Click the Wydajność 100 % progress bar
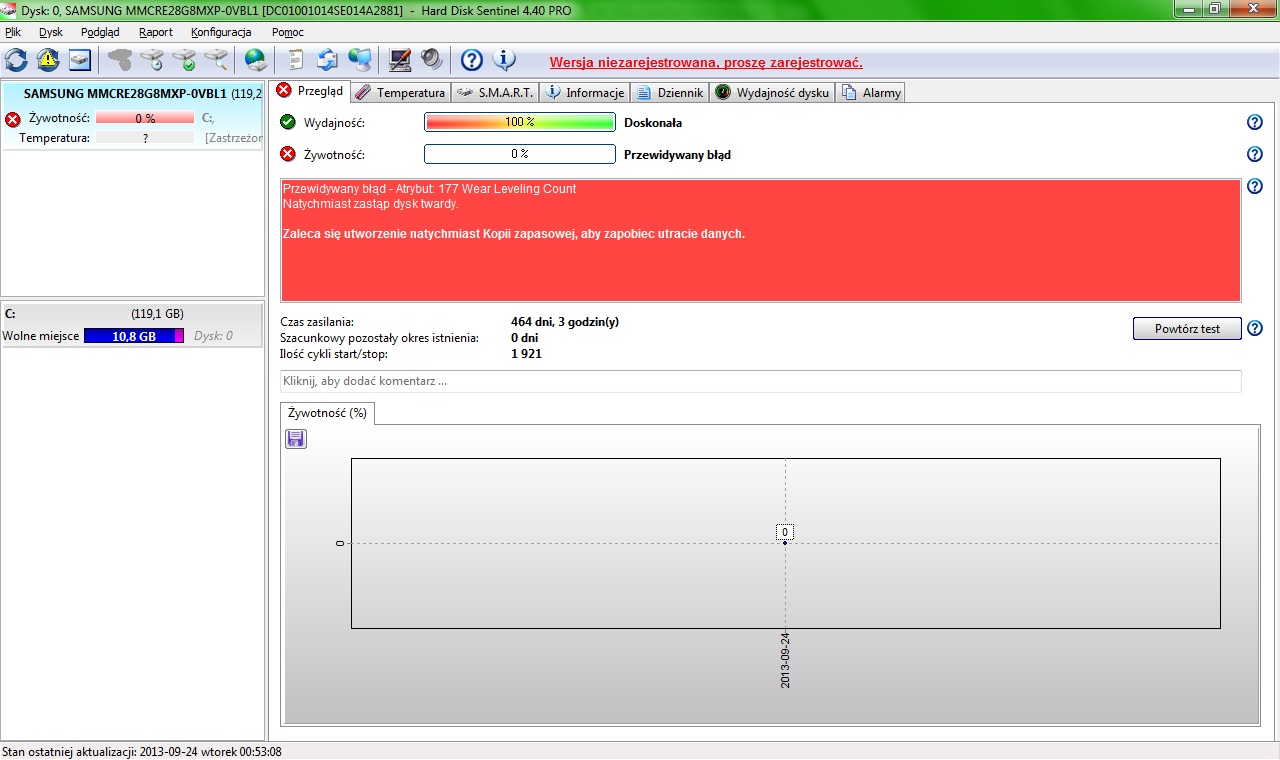The width and height of the screenshot is (1280, 760). pos(519,122)
